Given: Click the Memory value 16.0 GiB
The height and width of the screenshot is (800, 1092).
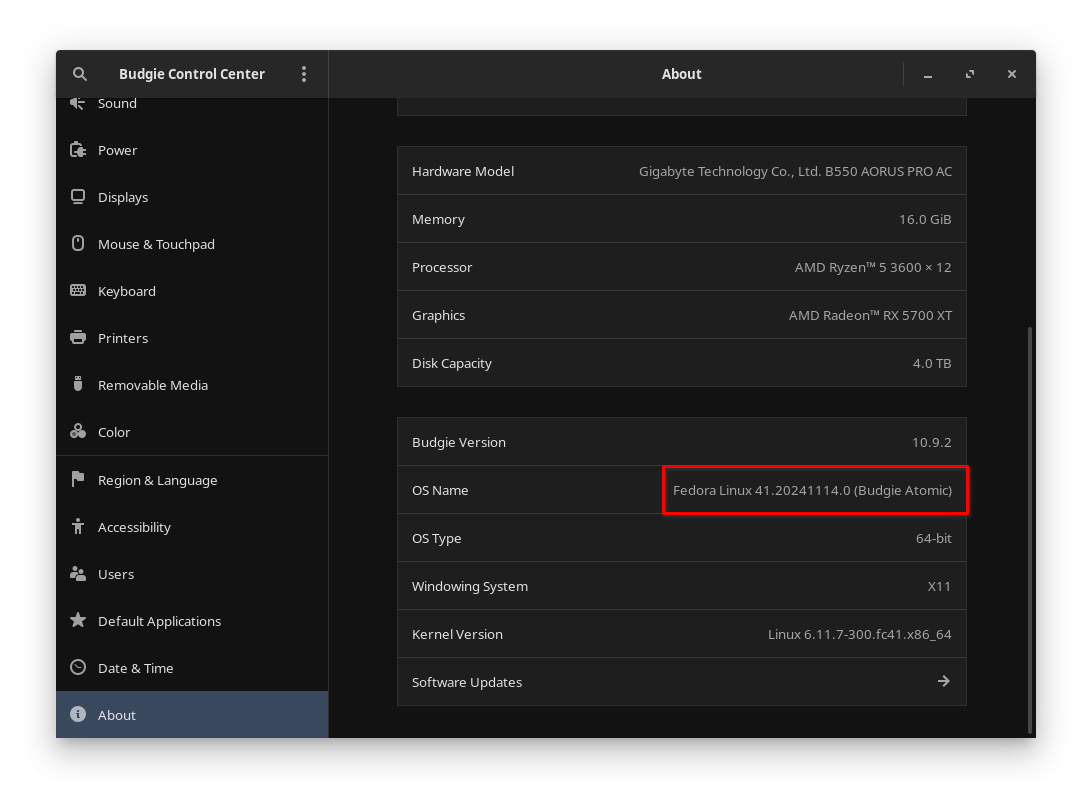Looking at the screenshot, I should click(x=925, y=219).
